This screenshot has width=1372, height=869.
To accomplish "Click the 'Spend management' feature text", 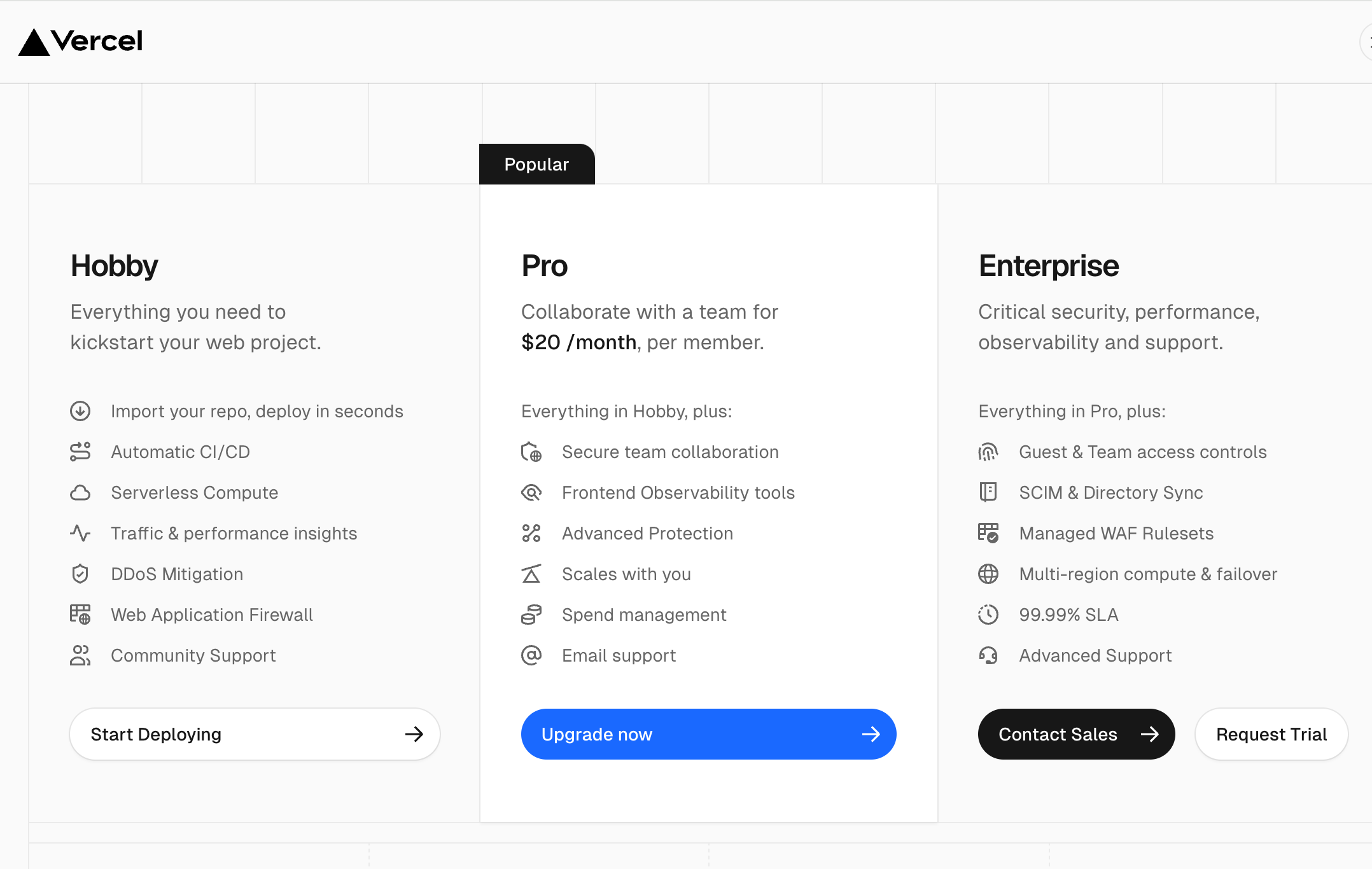I will pos(644,615).
